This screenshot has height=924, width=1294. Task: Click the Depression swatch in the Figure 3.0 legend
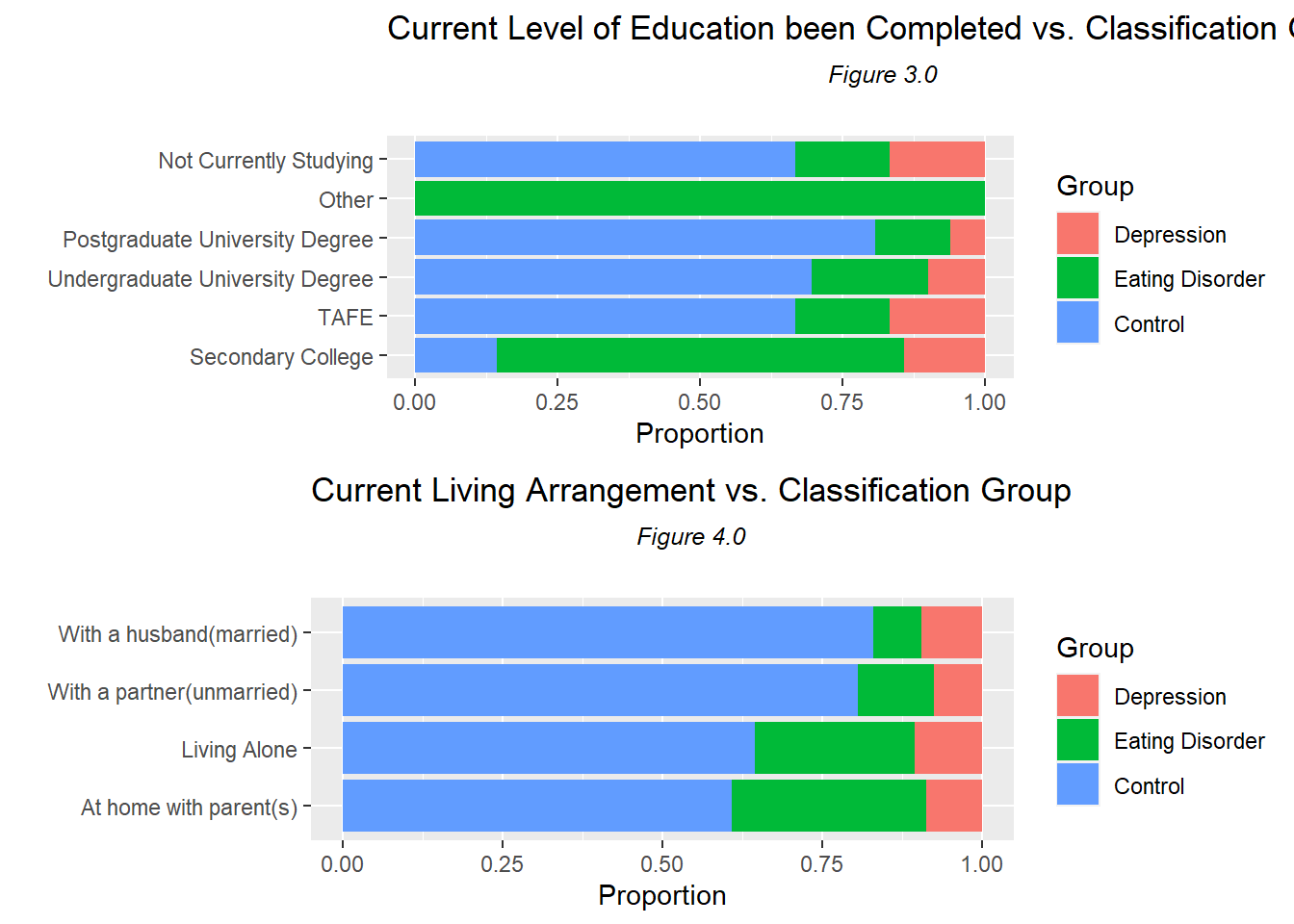(1077, 234)
